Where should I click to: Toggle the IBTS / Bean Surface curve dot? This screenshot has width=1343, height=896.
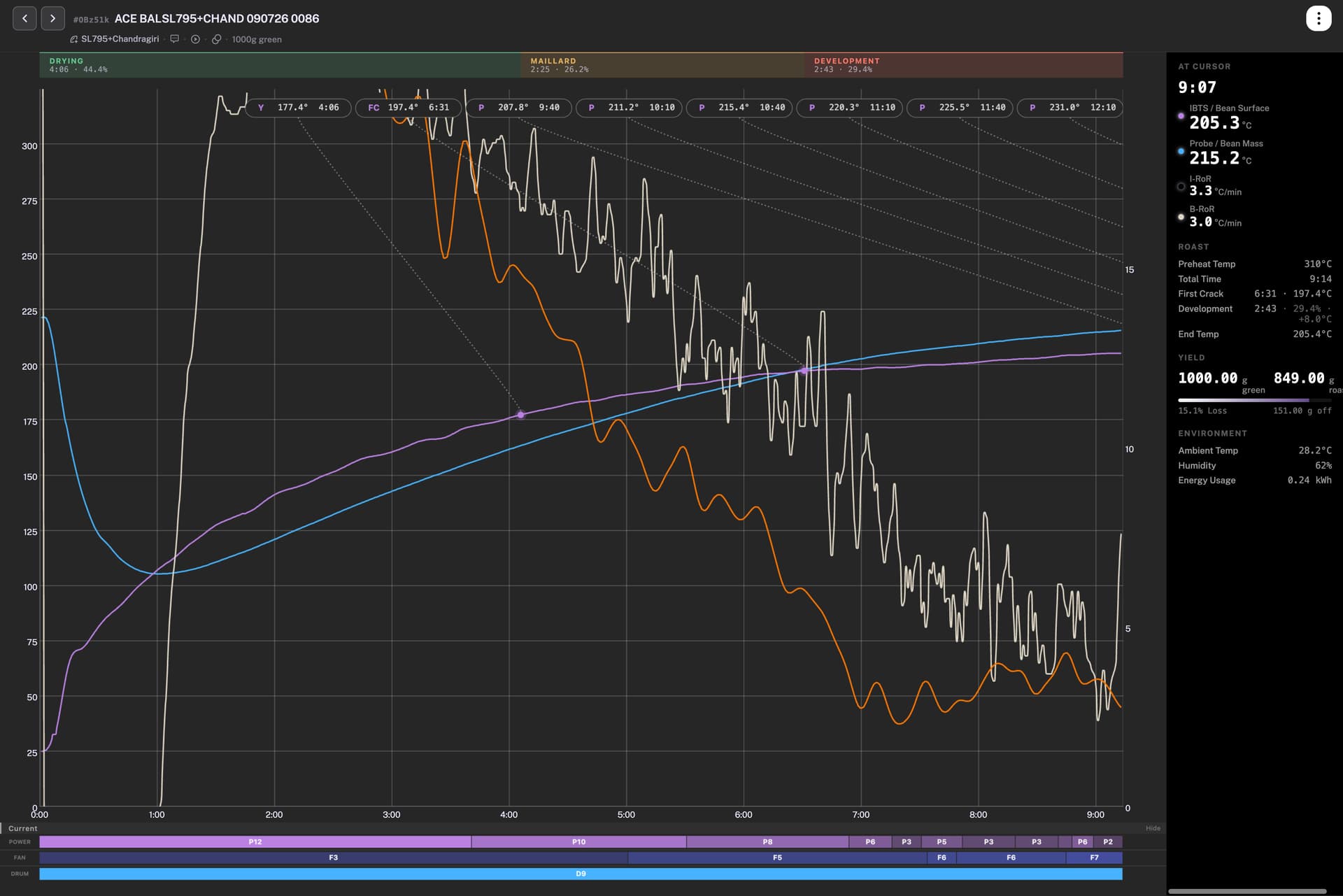point(1181,116)
